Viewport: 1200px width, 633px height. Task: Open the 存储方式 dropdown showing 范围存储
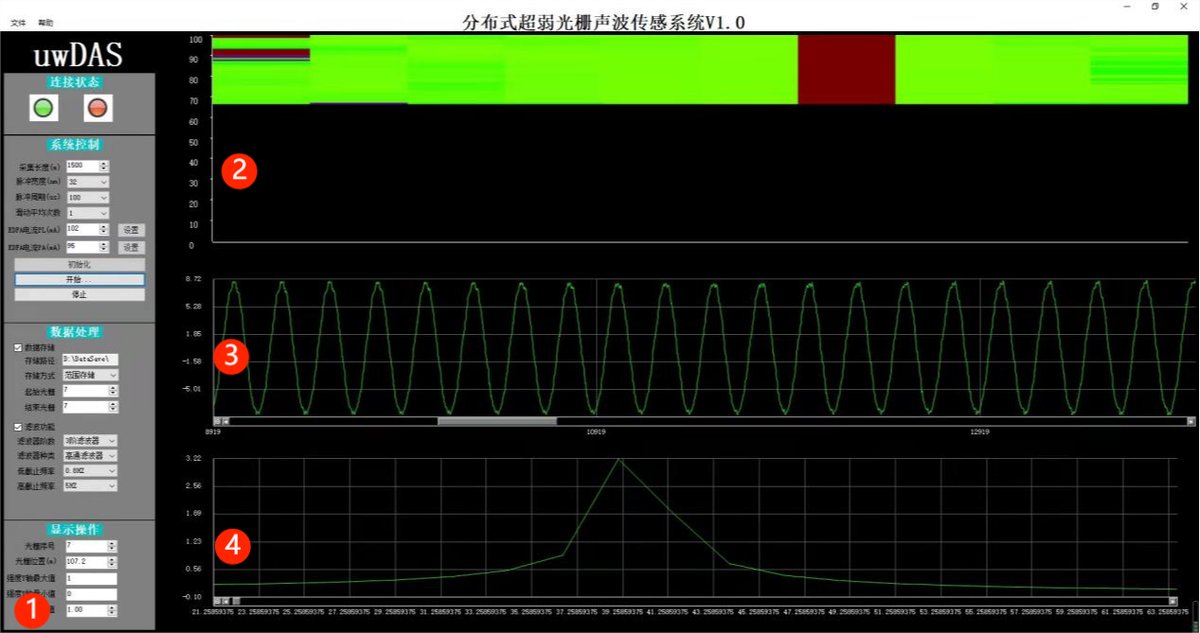point(90,374)
